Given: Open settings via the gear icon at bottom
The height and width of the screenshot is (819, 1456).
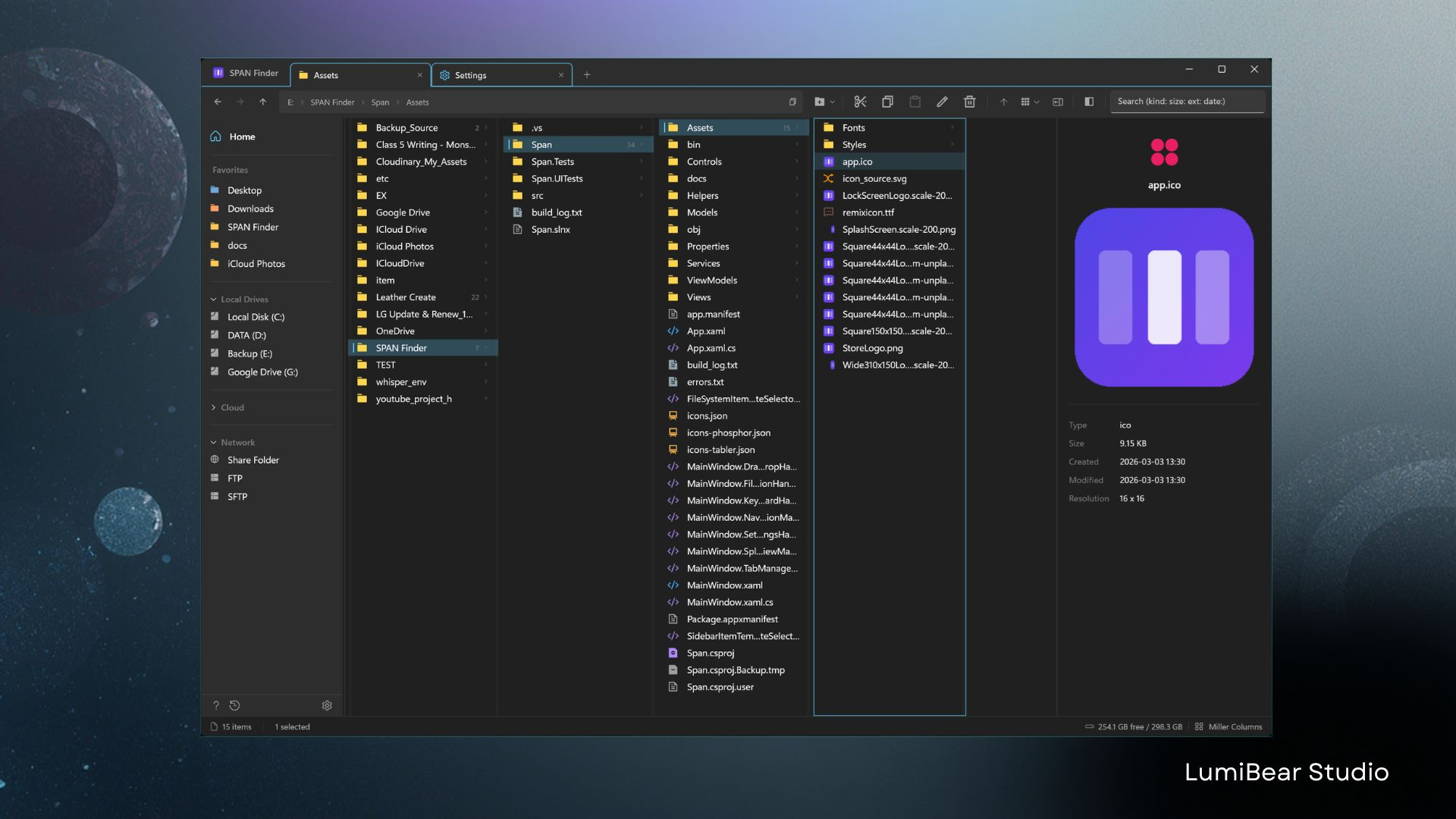Looking at the screenshot, I should (327, 705).
